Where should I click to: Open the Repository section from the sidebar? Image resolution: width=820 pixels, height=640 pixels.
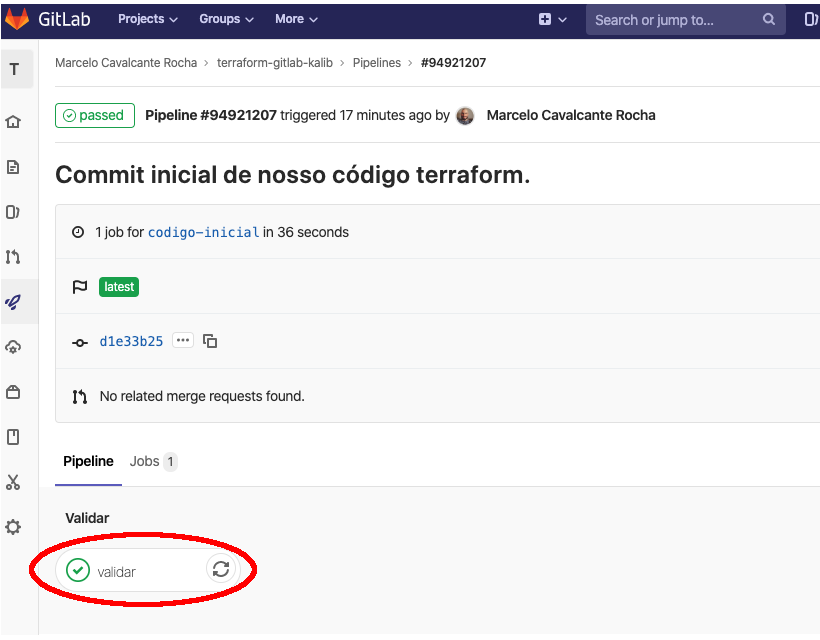(x=14, y=166)
